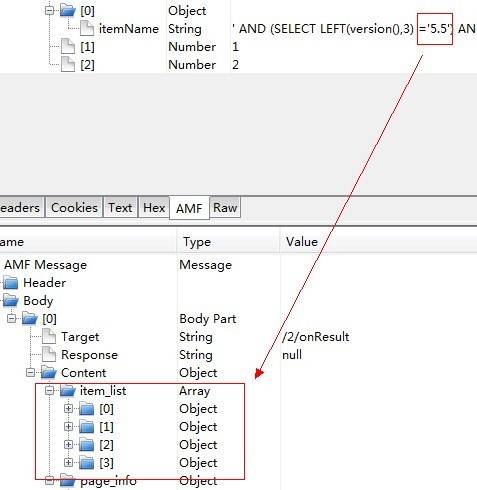The height and width of the screenshot is (490, 477).
Task: Click the Content folder icon
Action: click(x=49, y=372)
